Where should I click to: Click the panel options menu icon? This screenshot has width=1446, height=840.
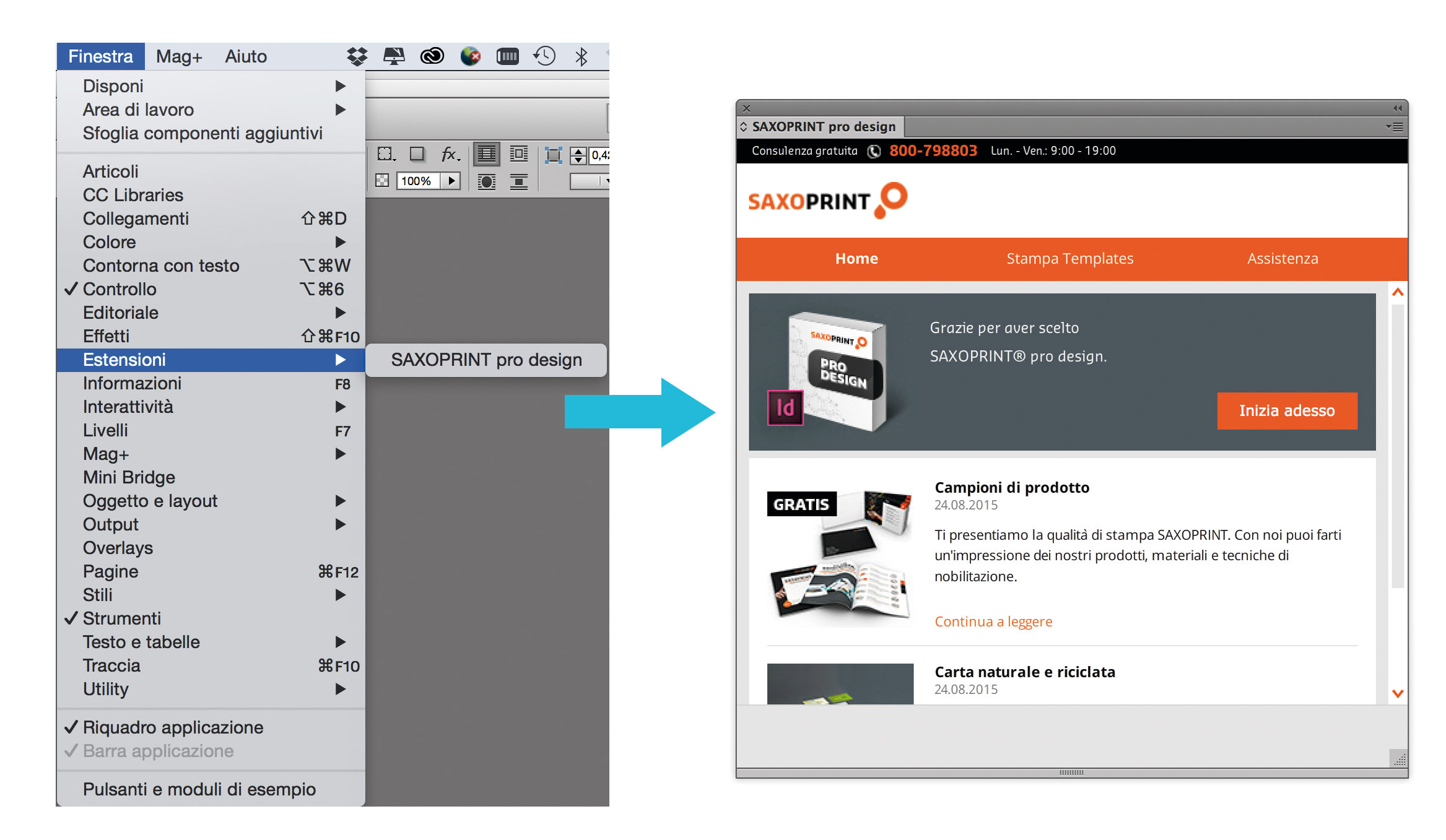point(1395,127)
